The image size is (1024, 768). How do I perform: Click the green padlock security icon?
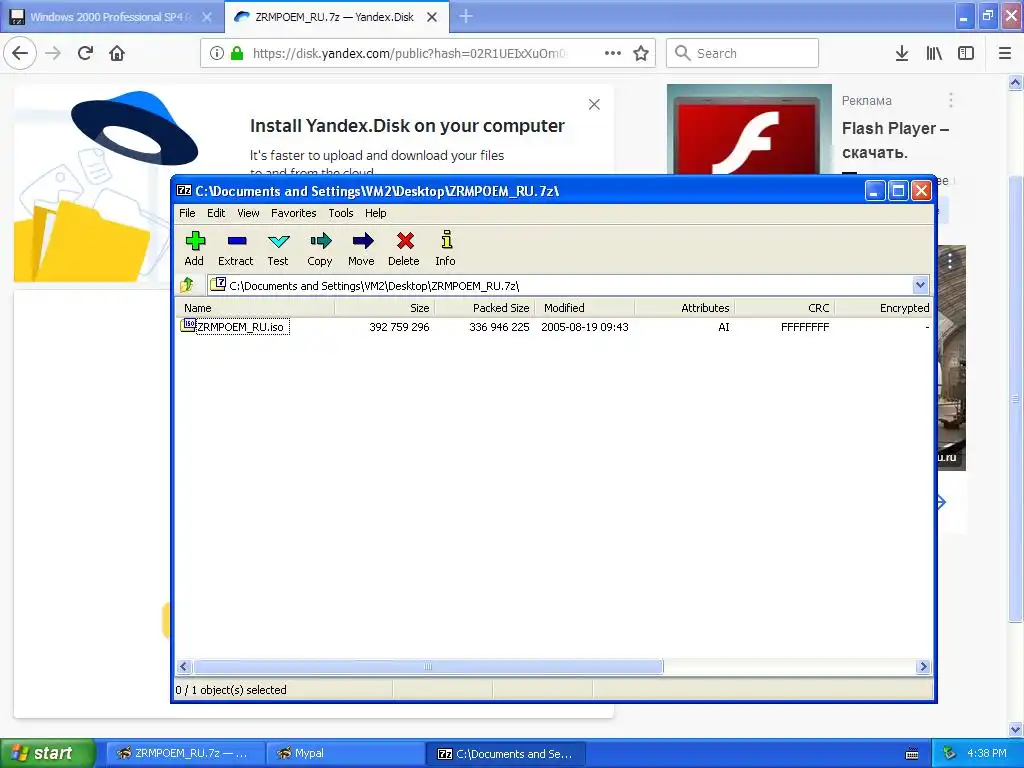pos(237,53)
